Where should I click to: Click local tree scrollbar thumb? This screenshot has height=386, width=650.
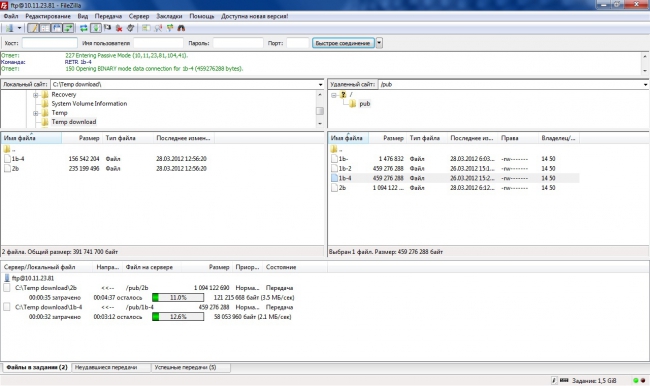(x=320, y=111)
